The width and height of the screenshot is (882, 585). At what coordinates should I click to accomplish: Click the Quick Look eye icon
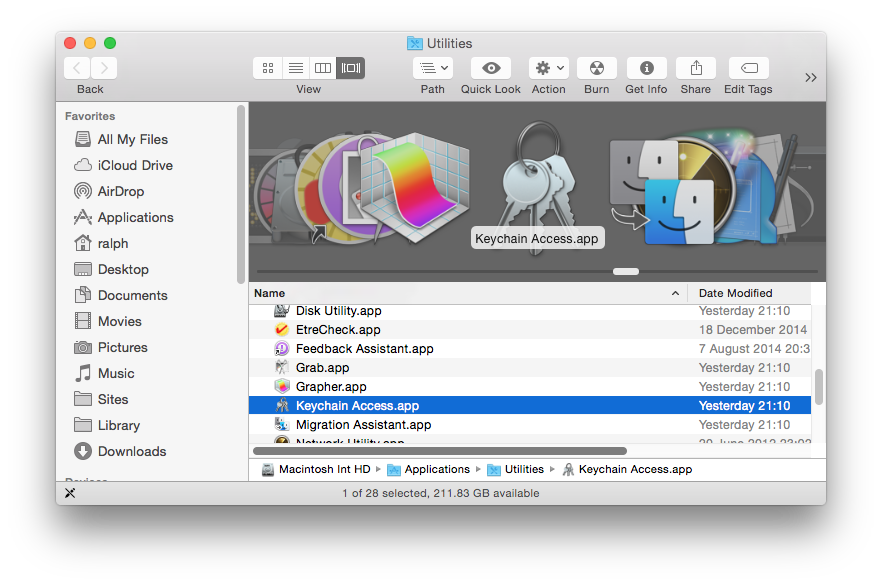point(490,68)
